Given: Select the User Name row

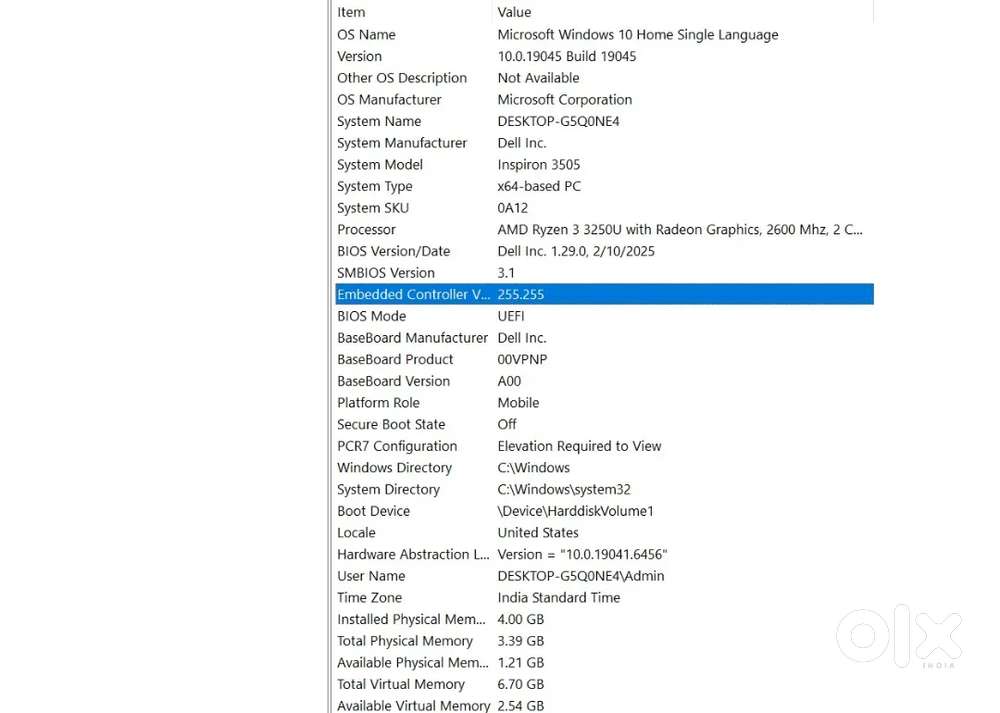Looking at the screenshot, I should (605, 577).
